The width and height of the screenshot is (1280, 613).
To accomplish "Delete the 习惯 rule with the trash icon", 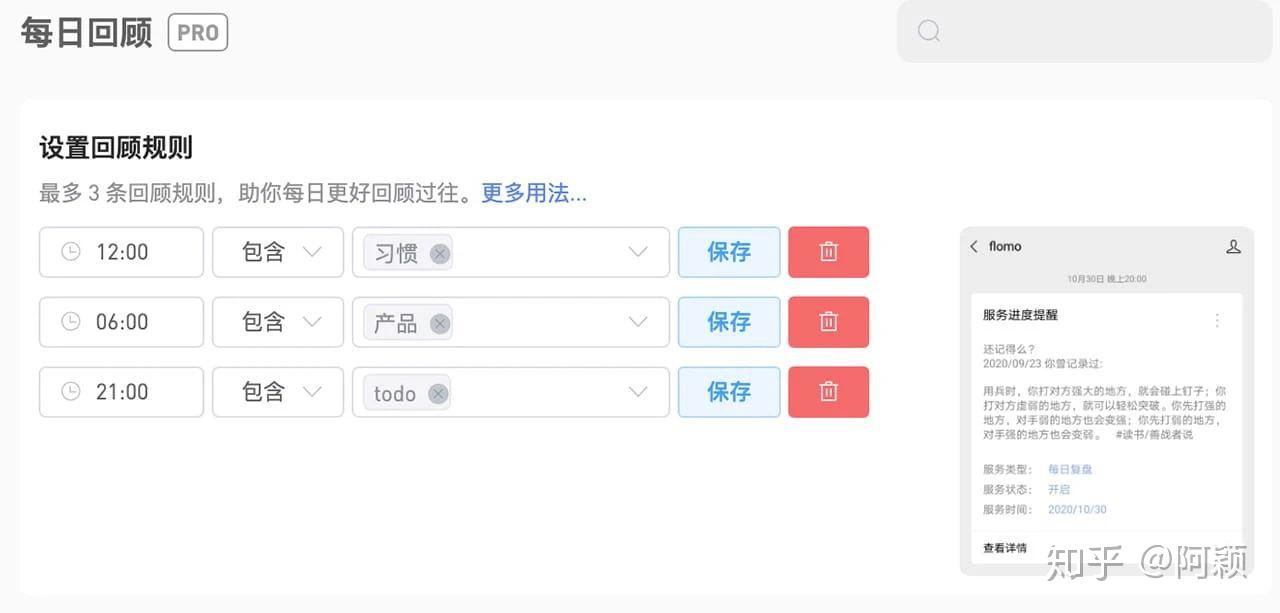I will click(x=828, y=252).
